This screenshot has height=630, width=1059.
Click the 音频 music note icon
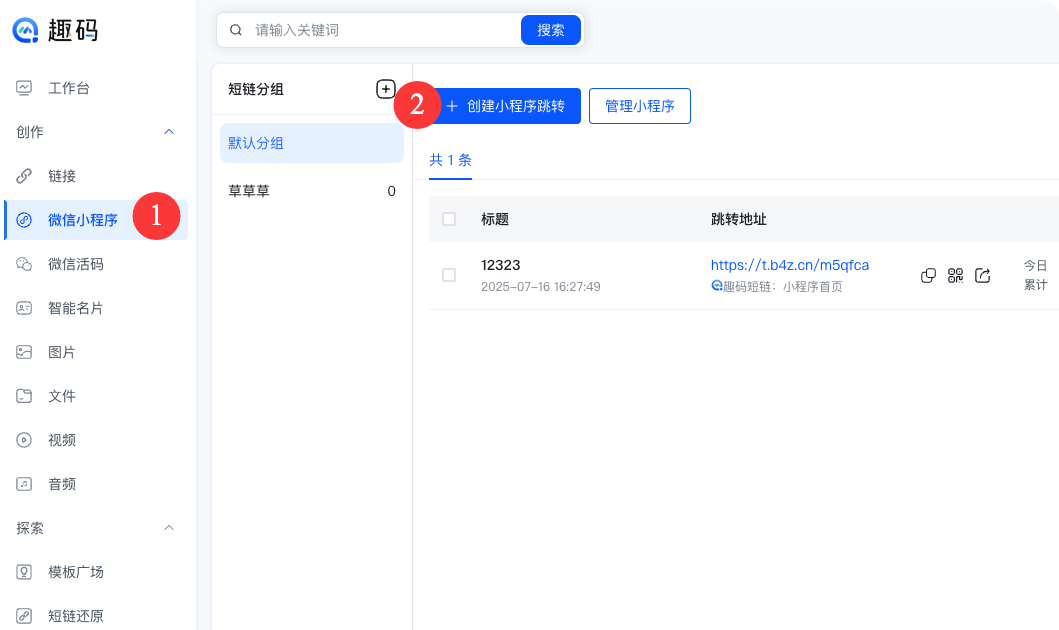coord(24,484)
